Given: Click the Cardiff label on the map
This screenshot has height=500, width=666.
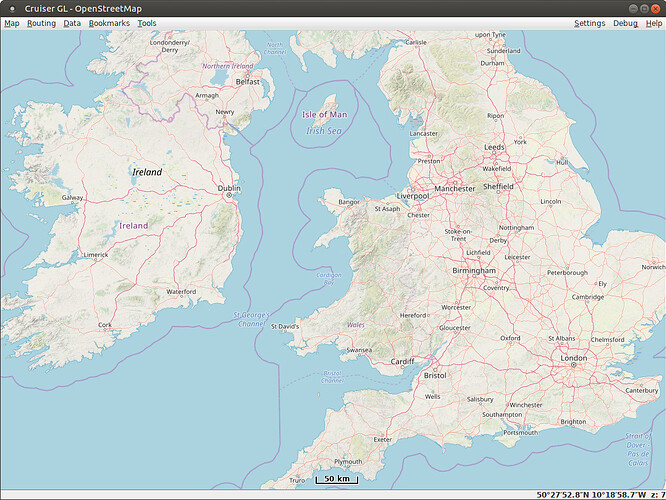Looking at the screenshot, I should (402, 362).
